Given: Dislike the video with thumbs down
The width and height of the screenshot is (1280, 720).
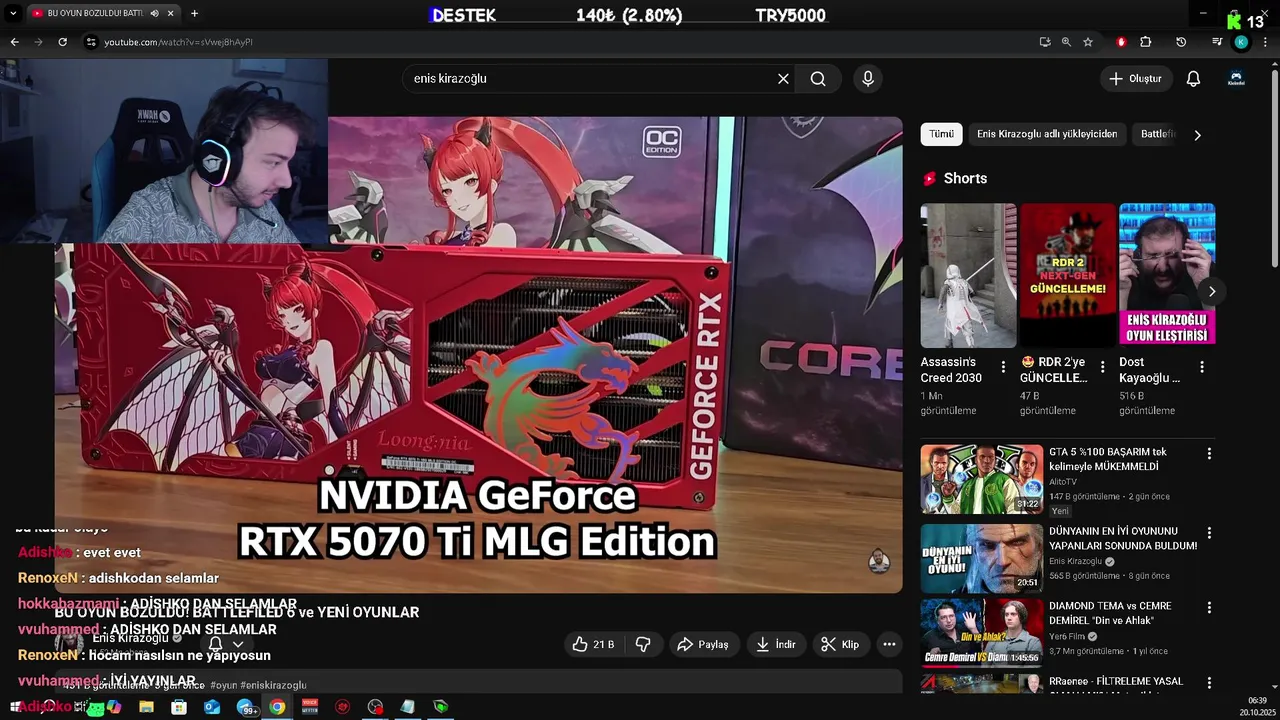Looking at the screenshot, I should 643,645.
